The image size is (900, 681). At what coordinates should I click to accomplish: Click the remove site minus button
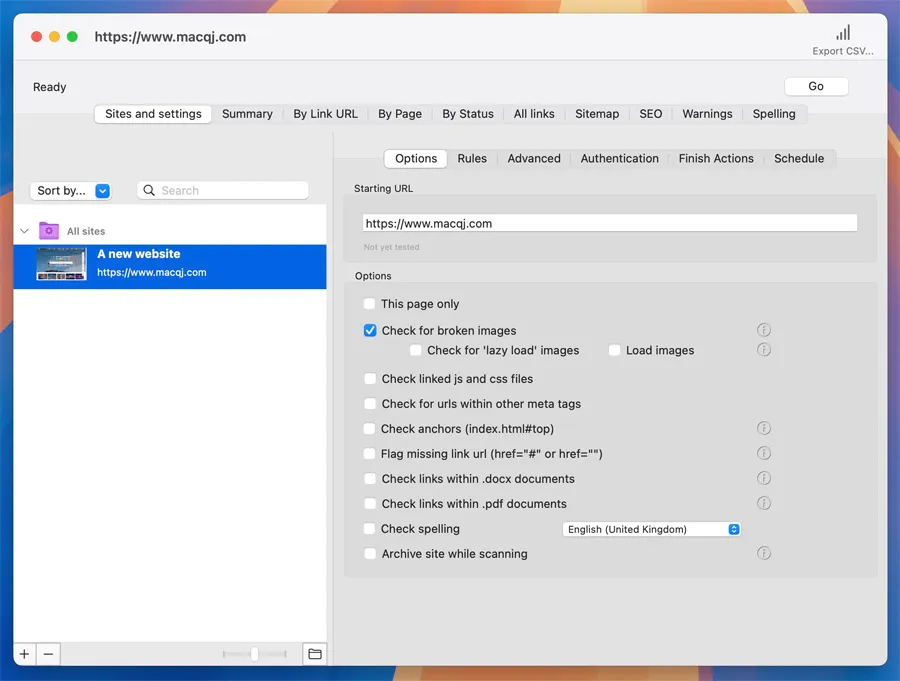[x=48, y=654]
